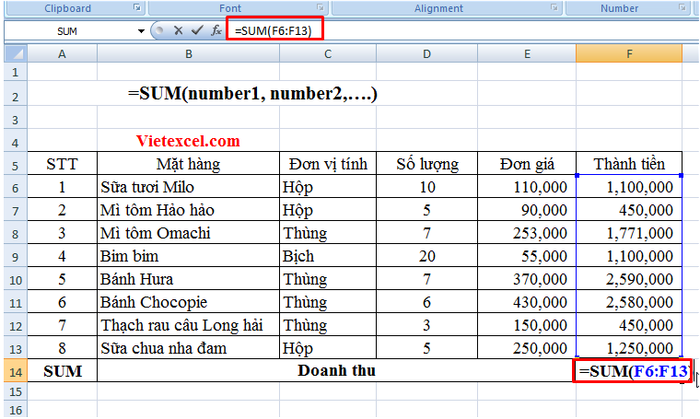Image resolution: width=700 pixels, height=419 pixels.
Task: Select the Sữa chua nha đam cell
Action: pyautogui.click(x=188, y=348)
